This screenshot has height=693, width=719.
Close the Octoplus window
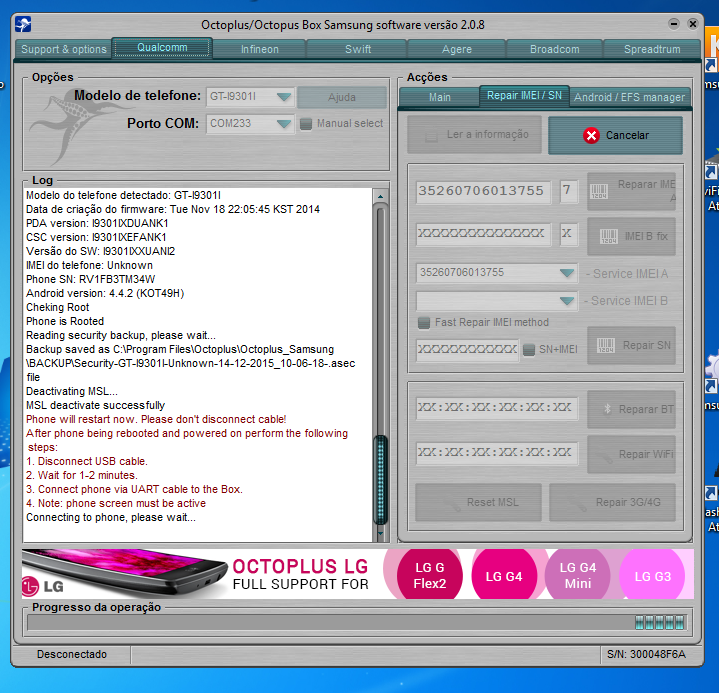[x=692, y=24]
